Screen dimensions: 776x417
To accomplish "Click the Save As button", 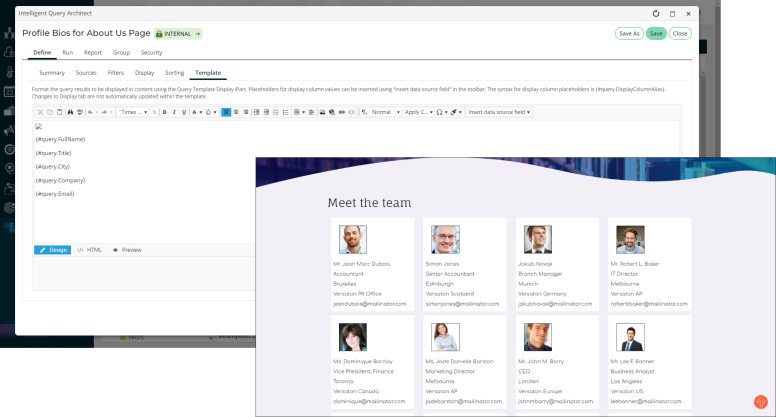I will (x=629, y=33).
